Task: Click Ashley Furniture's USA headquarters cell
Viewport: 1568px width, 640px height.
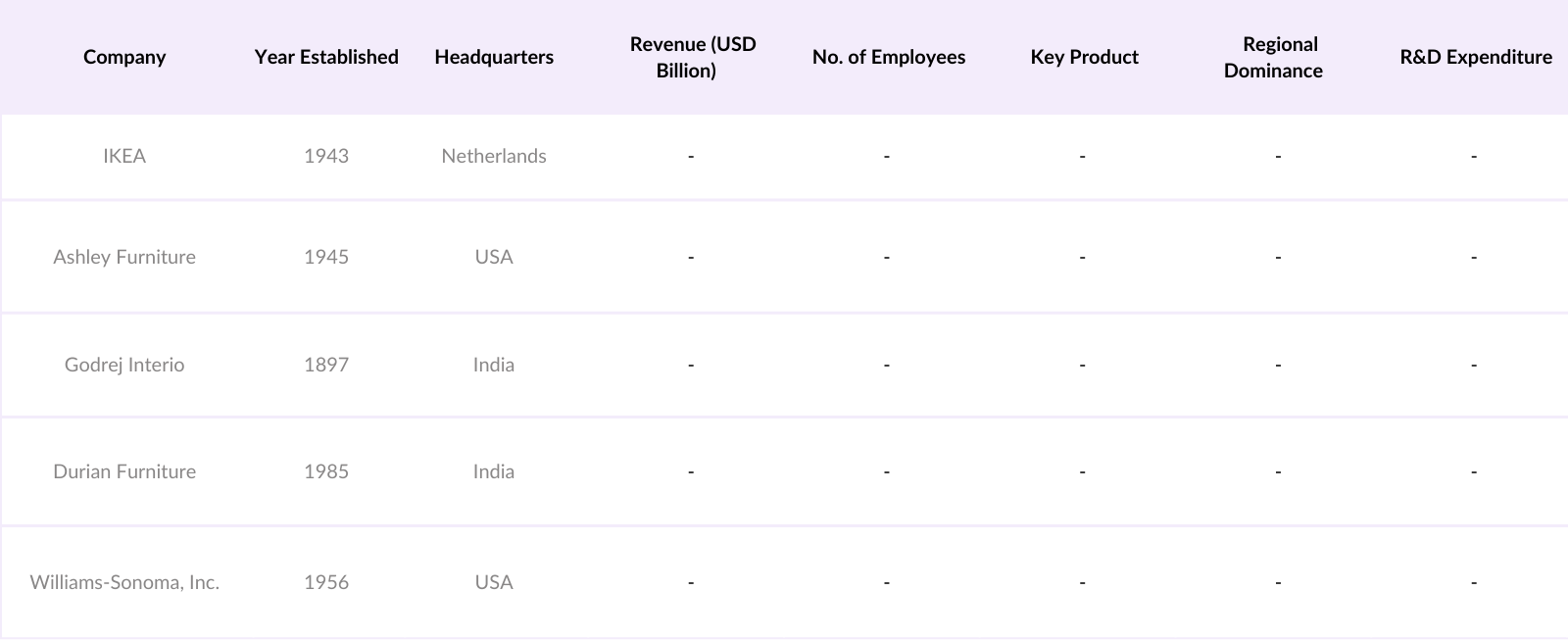Action: [494, 257]
